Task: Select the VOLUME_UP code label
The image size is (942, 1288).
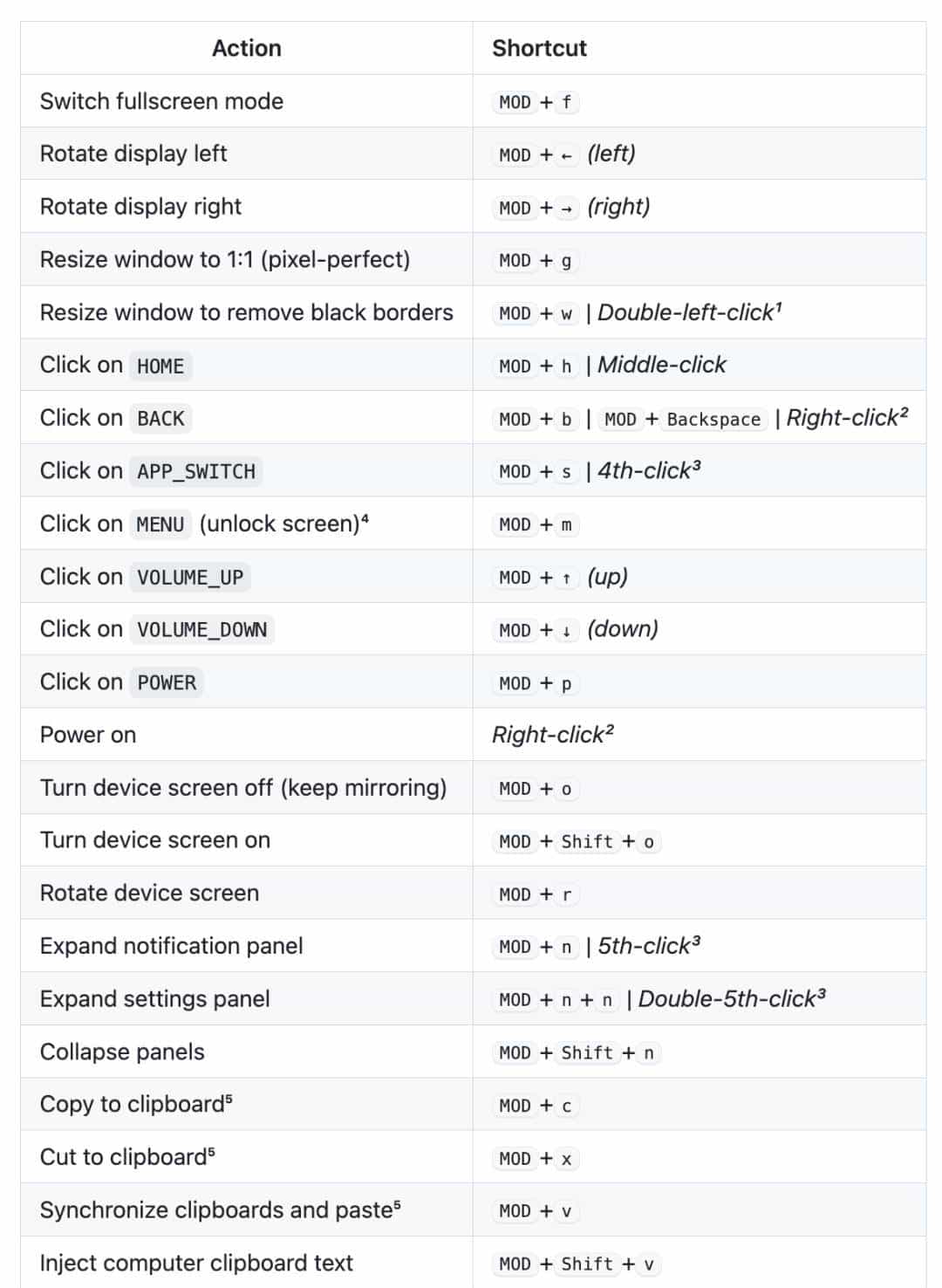Action: [x=190, y=578]
